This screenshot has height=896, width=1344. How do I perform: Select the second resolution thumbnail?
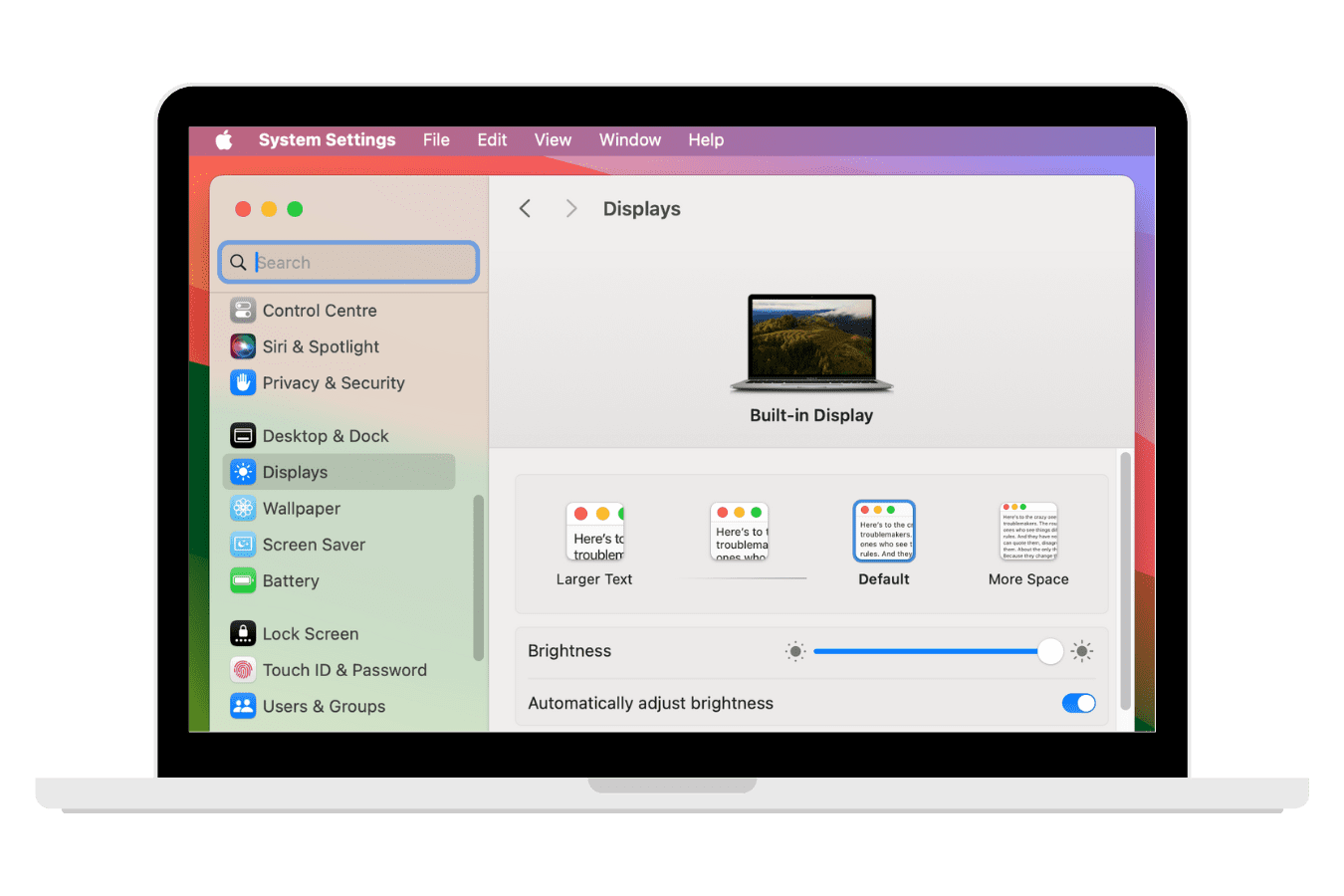740,532
